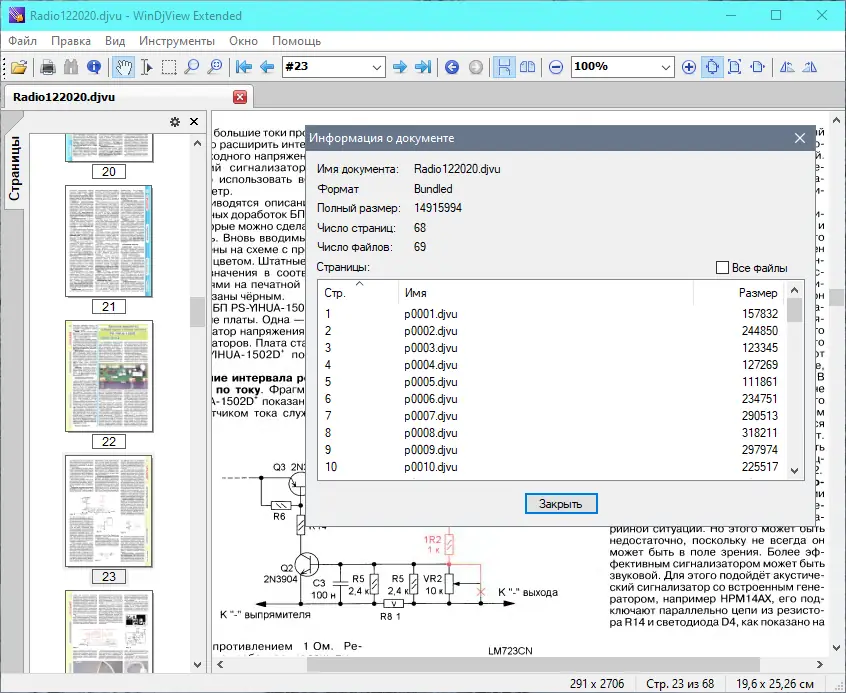Click status bar page size '19,6 x 25,26 см'
This screenshot has height=693, width=846.
click(775, 684)
